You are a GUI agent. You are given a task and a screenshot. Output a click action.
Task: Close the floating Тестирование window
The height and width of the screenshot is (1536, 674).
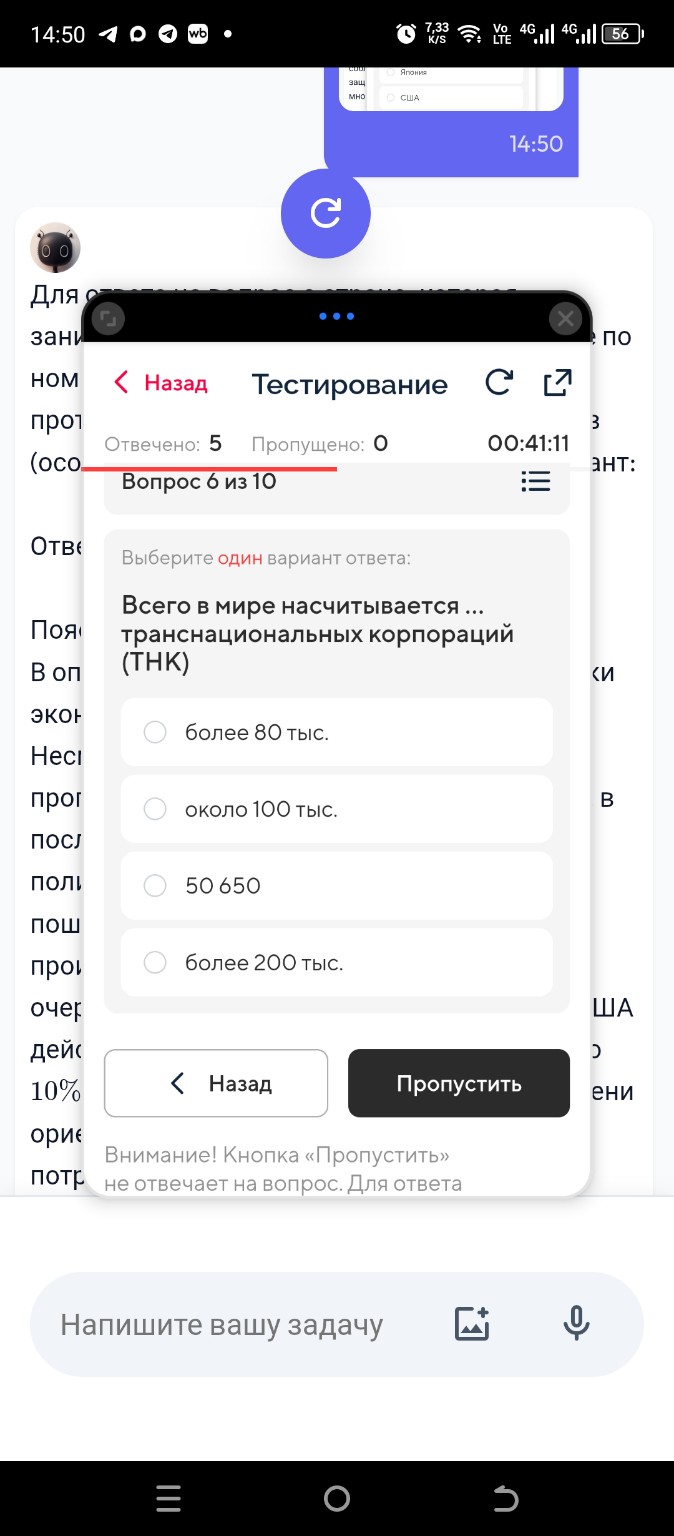point(565,318)
